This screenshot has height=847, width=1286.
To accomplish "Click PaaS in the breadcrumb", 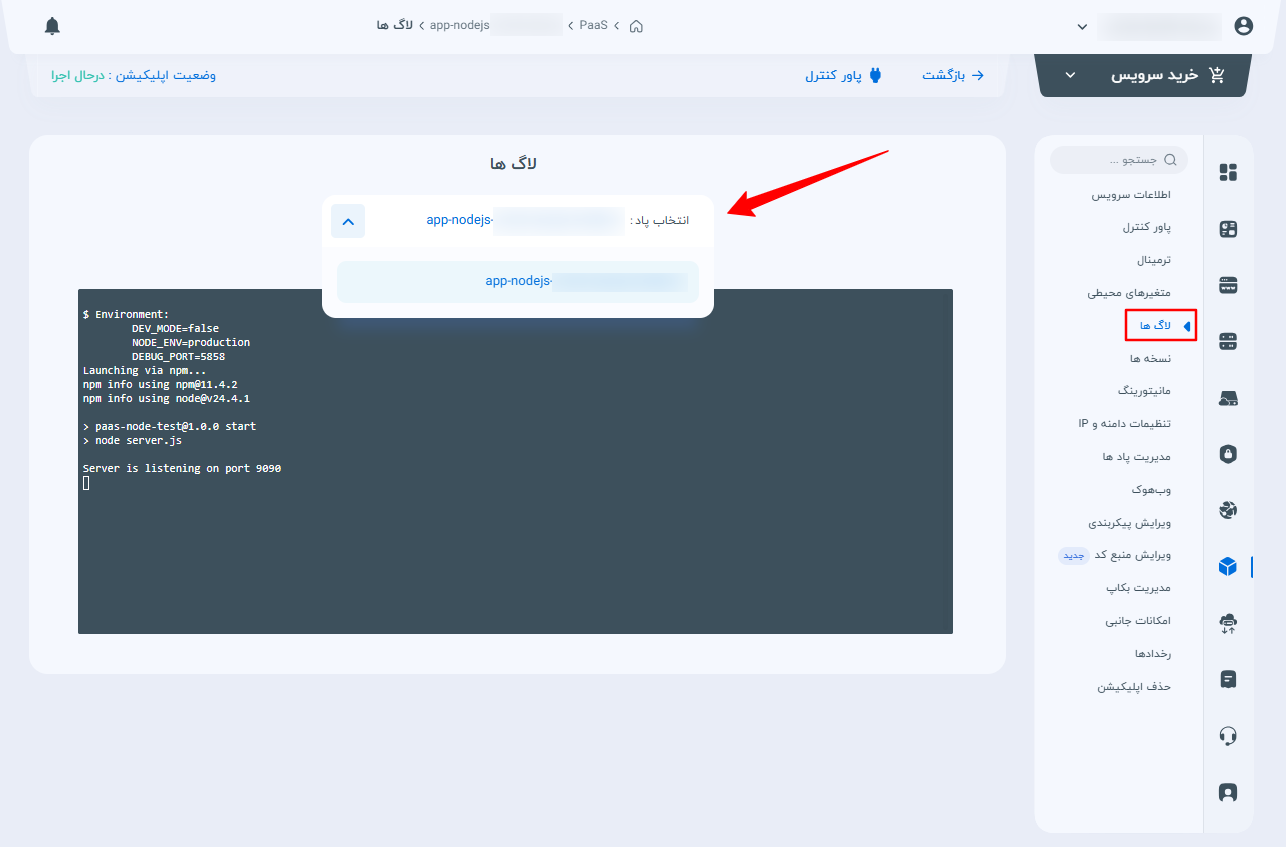I will coord(593,25).
